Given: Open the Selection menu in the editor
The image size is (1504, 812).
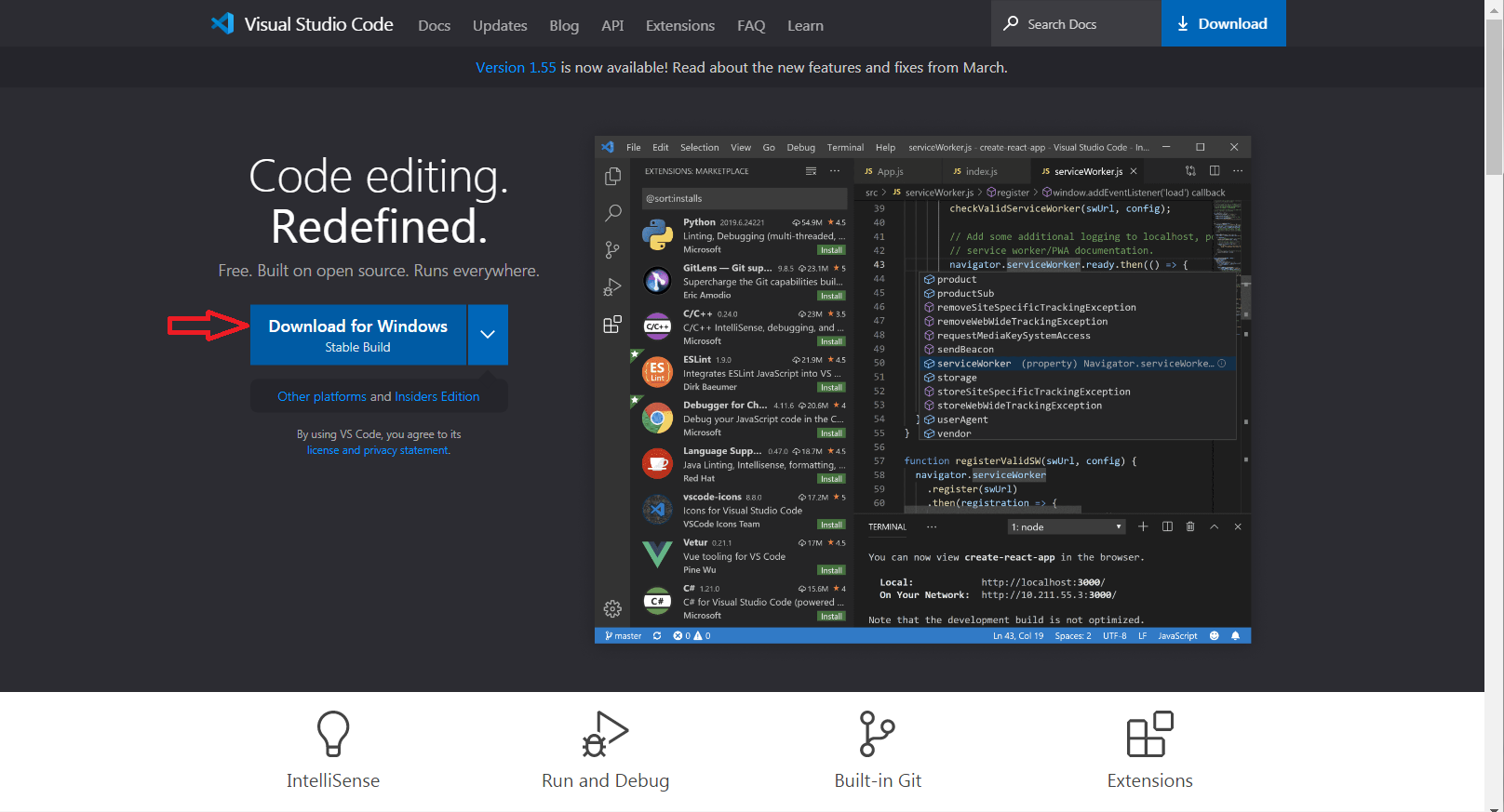Looking at the screenshot, I should click(x=700, y=147).
